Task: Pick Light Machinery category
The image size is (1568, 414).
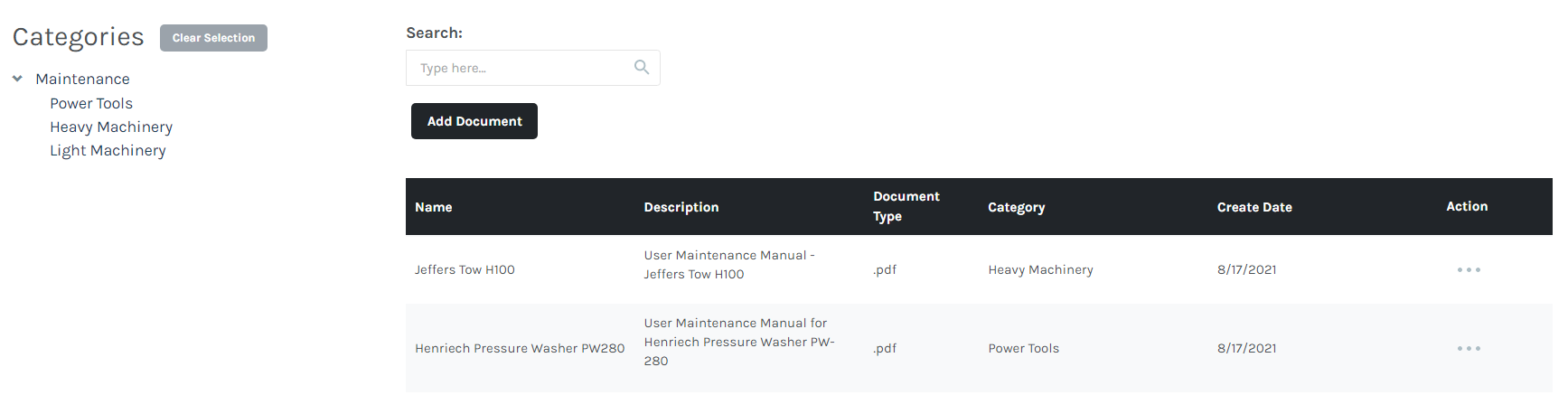Action: click(x=108, y=151)
